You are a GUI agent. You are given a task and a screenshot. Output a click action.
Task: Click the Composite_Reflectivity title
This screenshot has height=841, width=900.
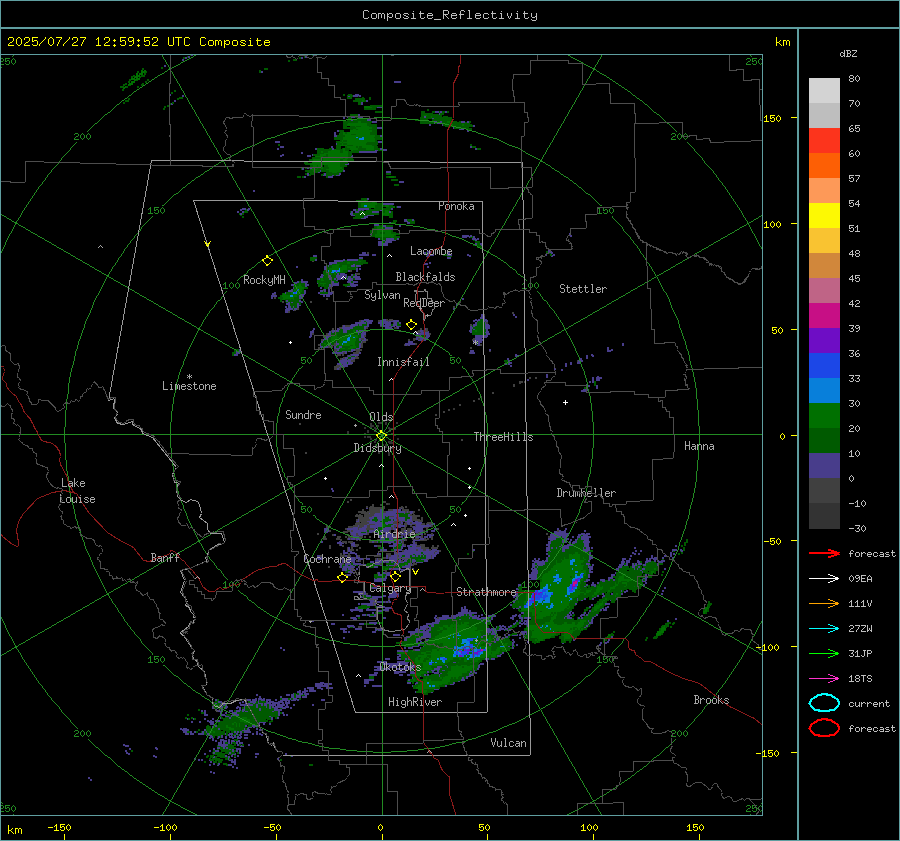tap(450, 15)
